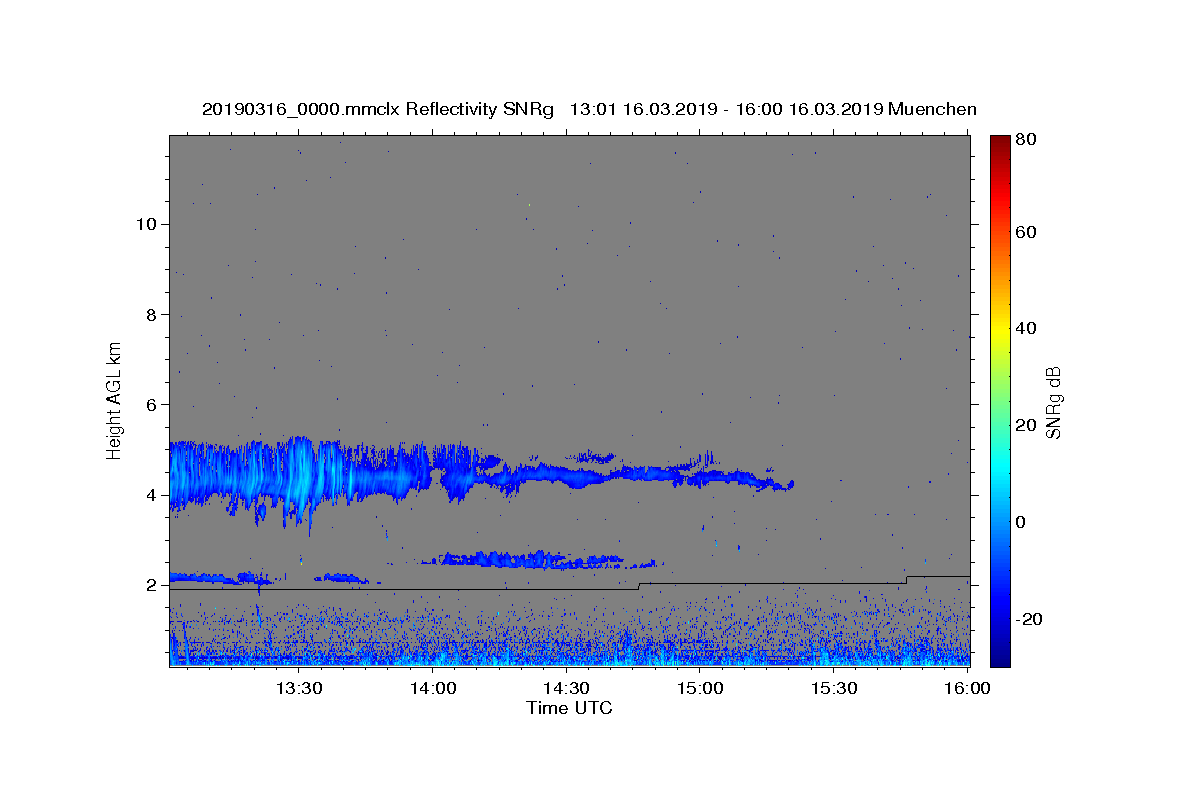The width and height of the screenshot is (1200, 800).
Task: Click the colorbar value 80
Action: point(1025,141)
